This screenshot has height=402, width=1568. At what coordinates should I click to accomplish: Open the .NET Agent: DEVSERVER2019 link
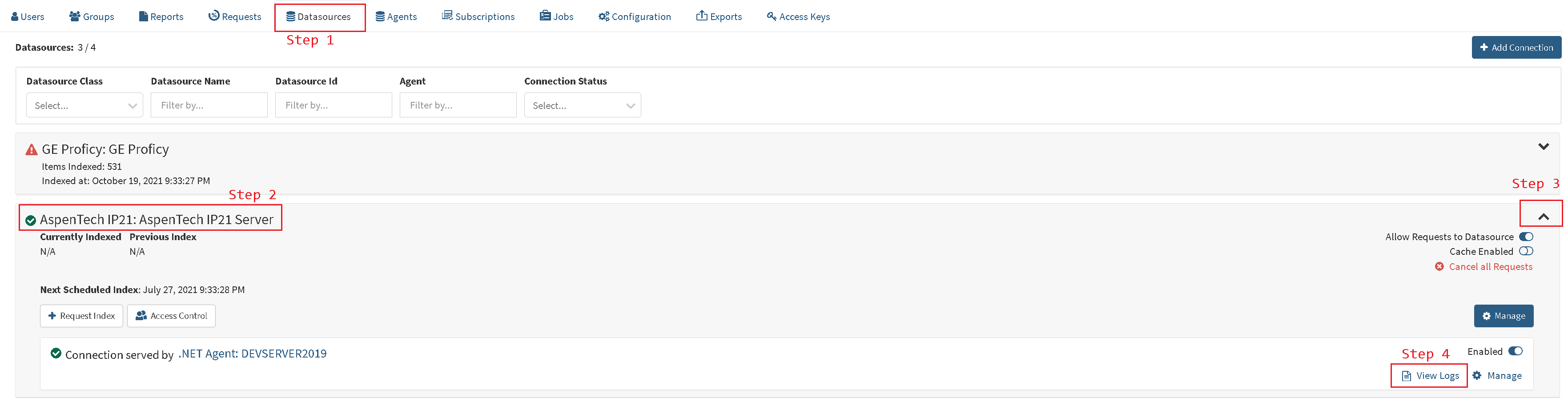[252, 354]
